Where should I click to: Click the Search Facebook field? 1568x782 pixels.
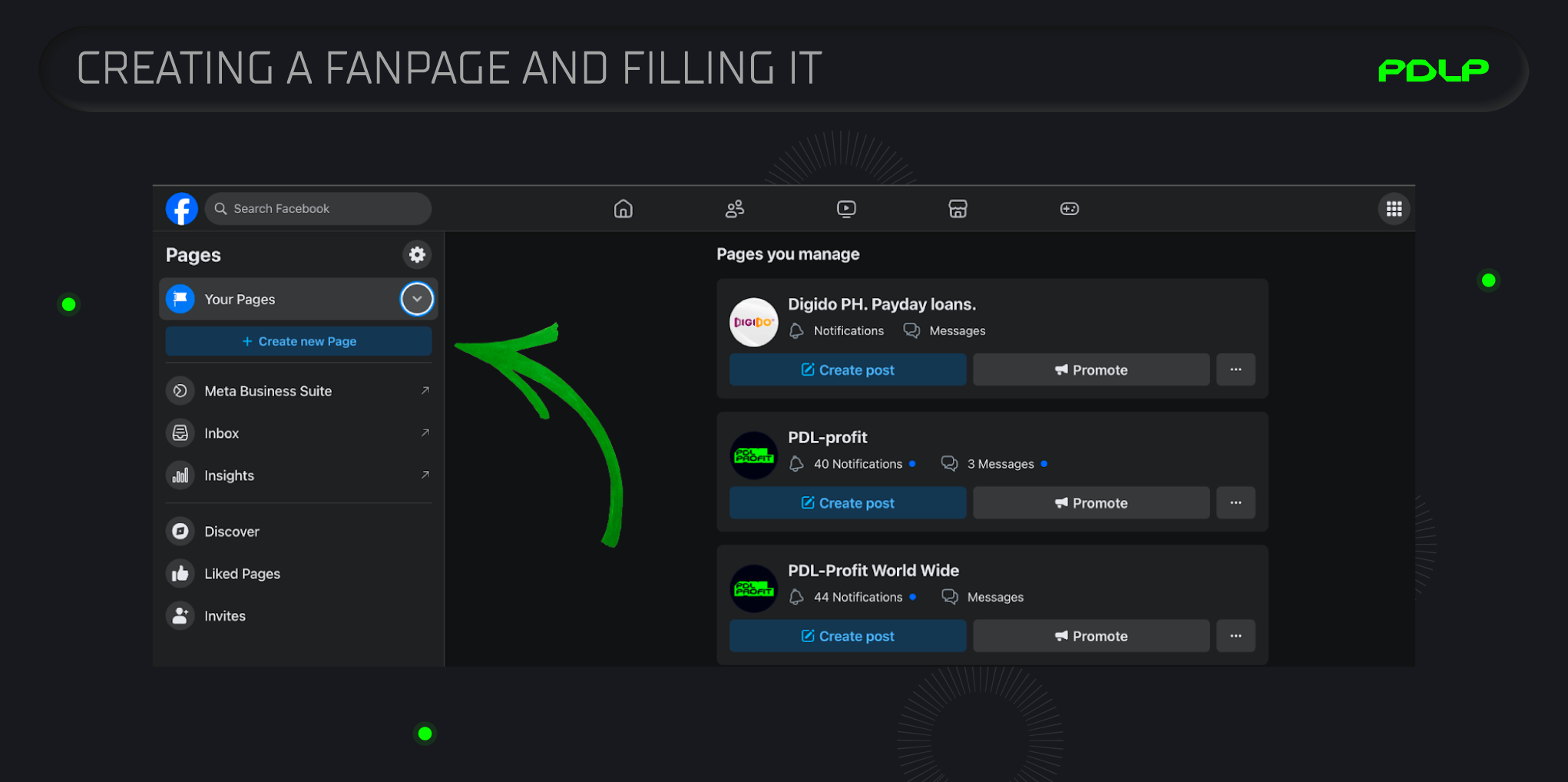pyautogui.click(x=318, y=209)
